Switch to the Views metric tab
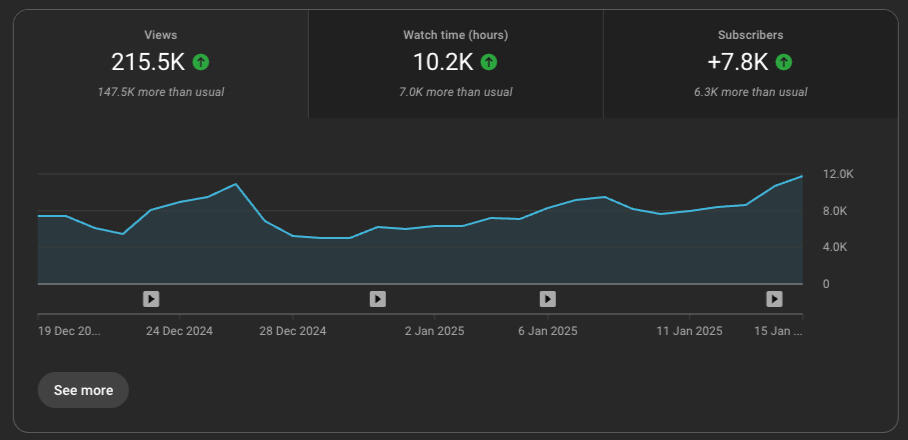The height and width of the screenshot is (440, 908). click(160, 64)
